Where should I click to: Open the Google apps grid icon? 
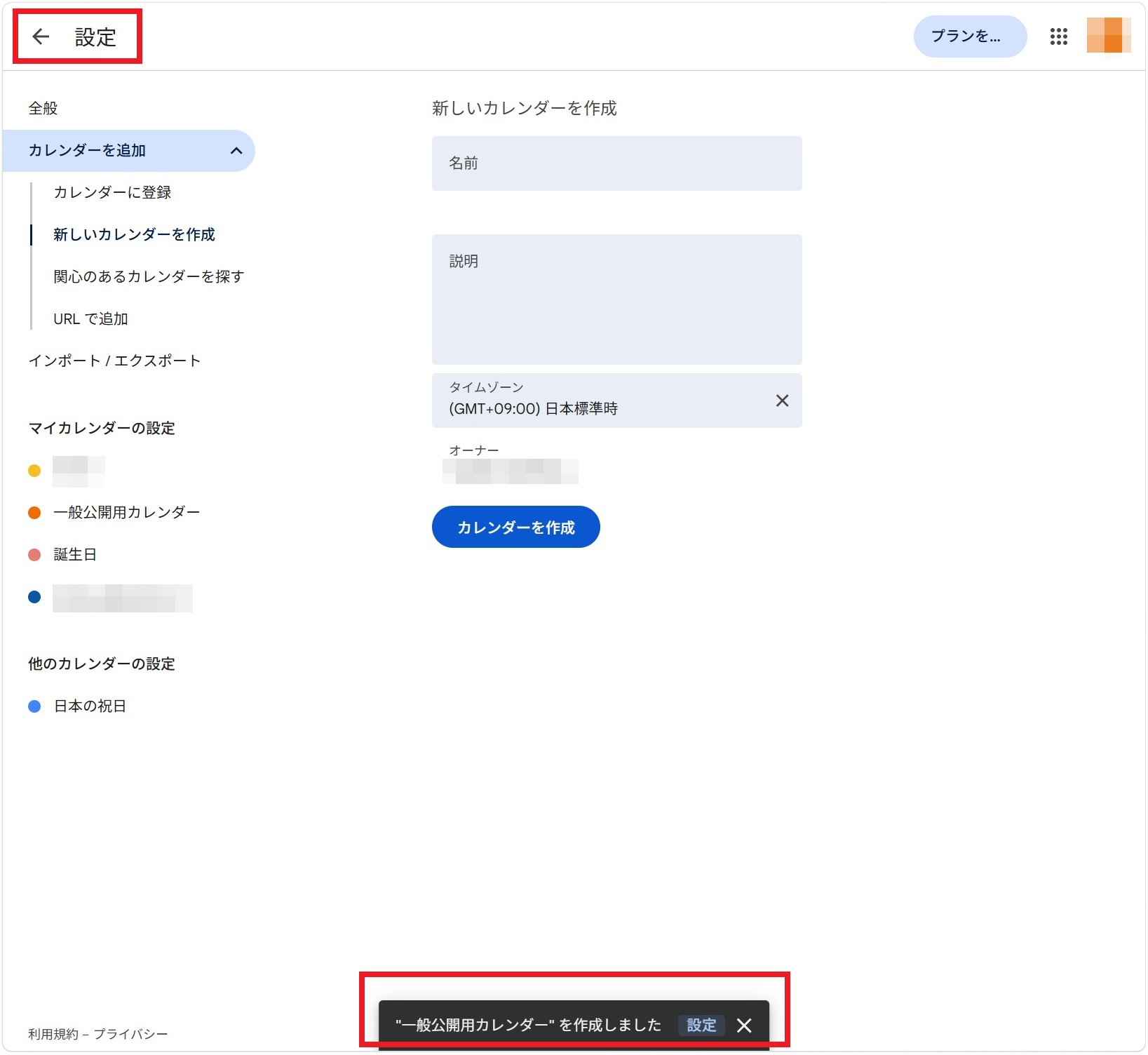1058,36
